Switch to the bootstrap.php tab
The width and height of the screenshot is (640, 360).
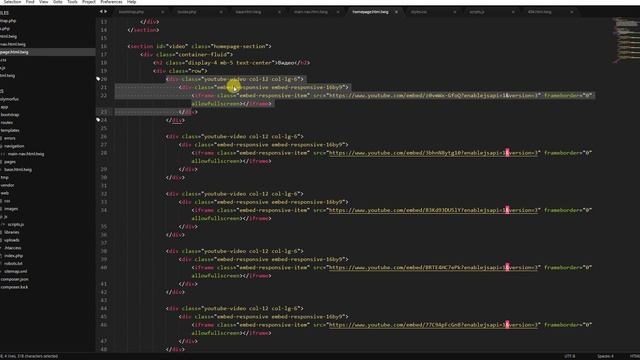click(131, 12)
